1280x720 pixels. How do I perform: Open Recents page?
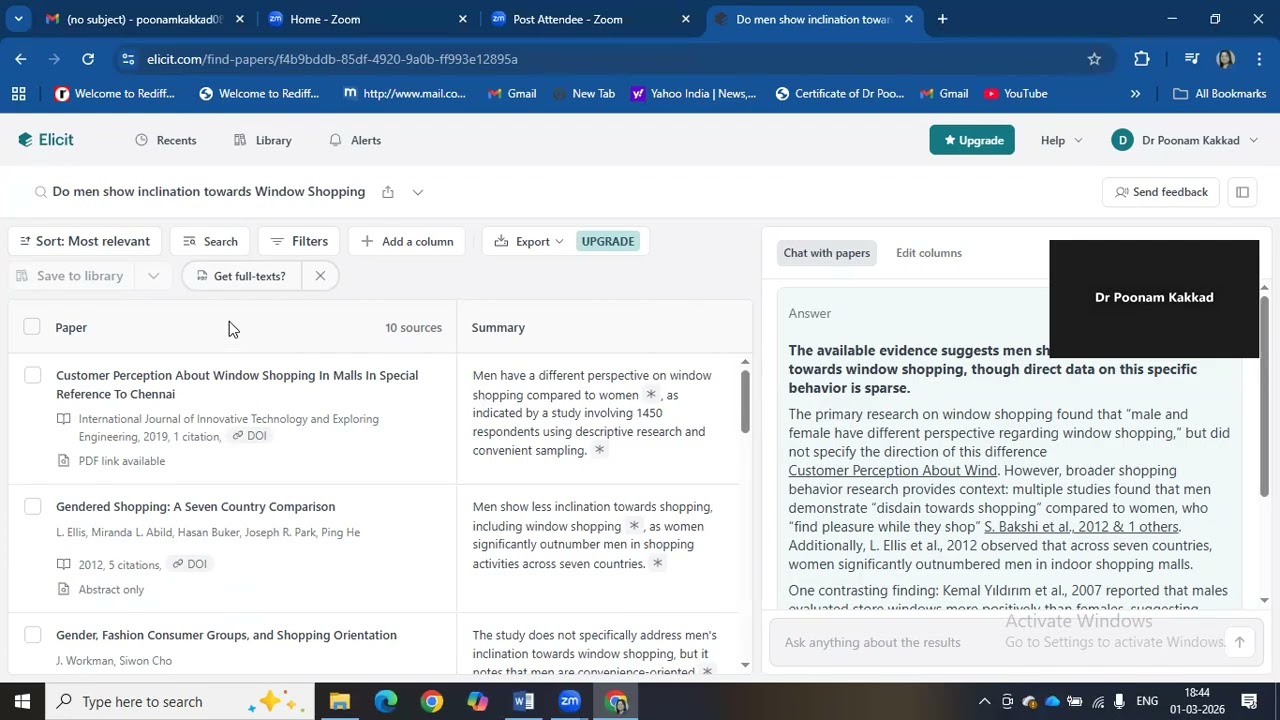166,140
